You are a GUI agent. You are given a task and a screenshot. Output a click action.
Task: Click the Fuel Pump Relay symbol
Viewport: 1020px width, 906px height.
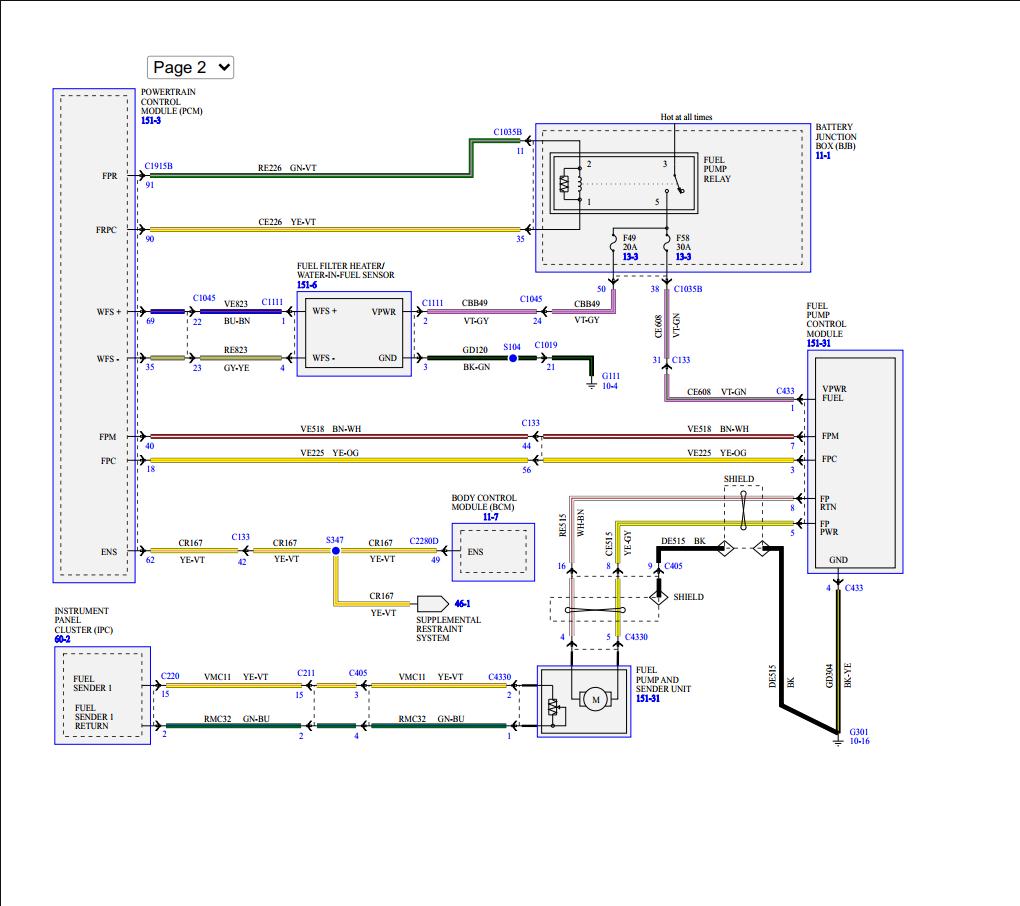tap(624, 184)
